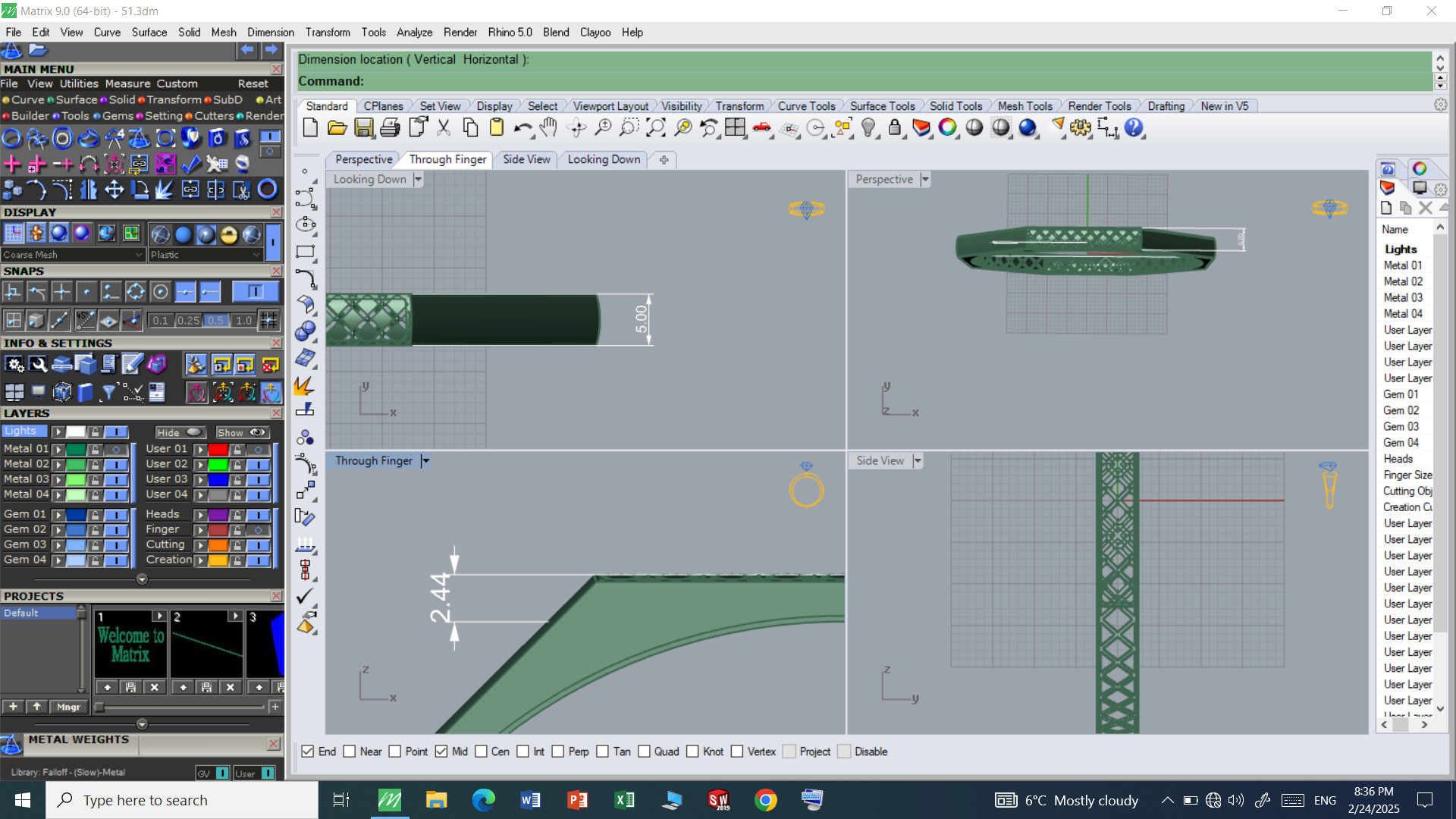Expand the Coarse Mesh dropdown

pos(139,255)
